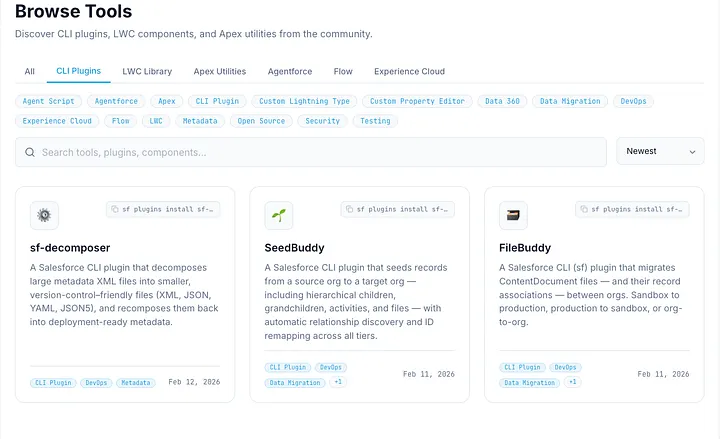Click the Browse Tools heading
The image size is (720, 439).
[73, 11]
